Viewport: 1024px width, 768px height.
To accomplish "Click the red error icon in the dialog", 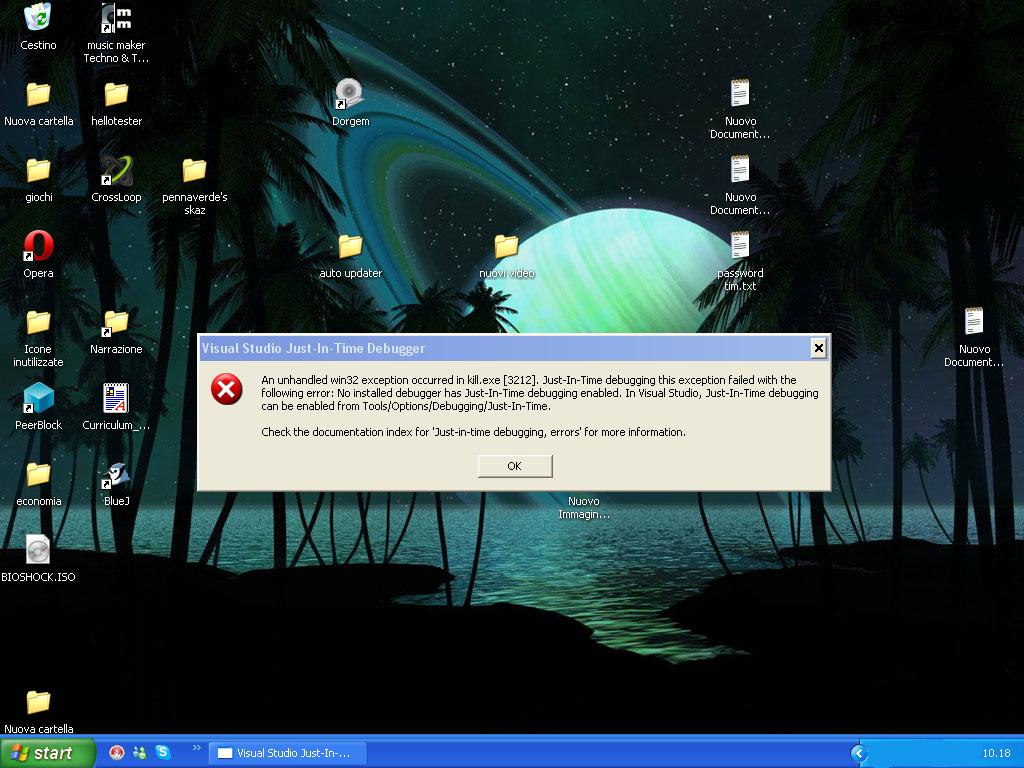I will pyautogui.click(x=227, y=389).
